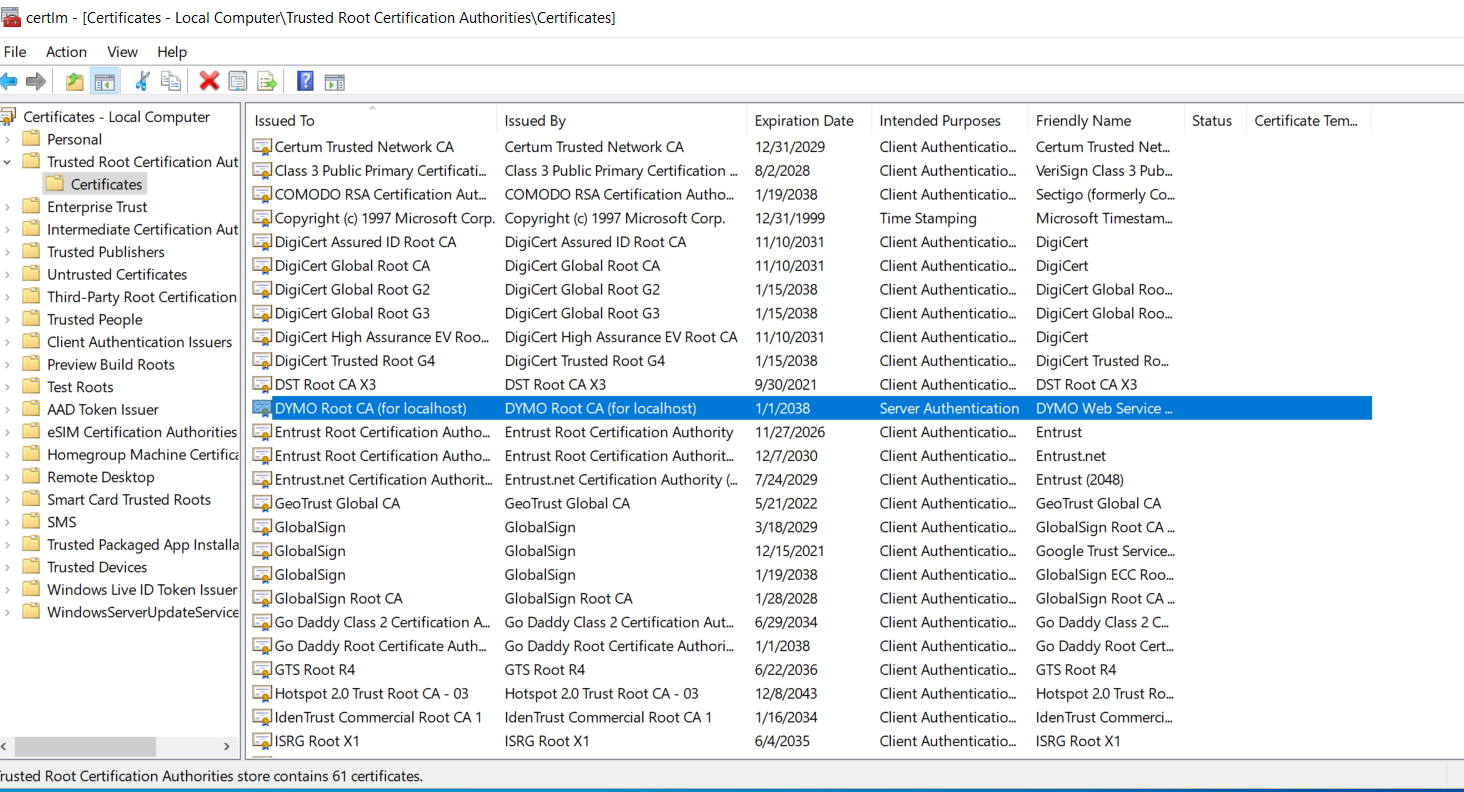
Task: Collapse the Trusted Root Certification Authorities node
Action: 8,162
